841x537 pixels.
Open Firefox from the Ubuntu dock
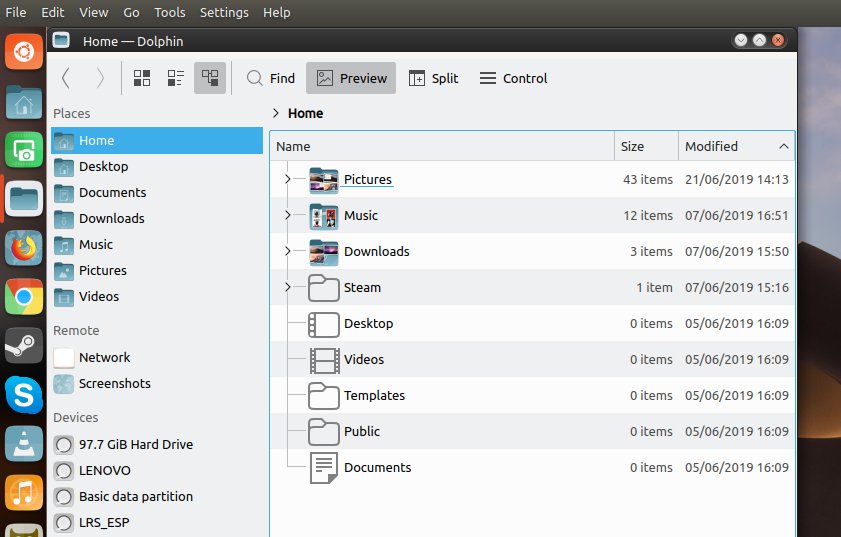[x=23, y=247]
